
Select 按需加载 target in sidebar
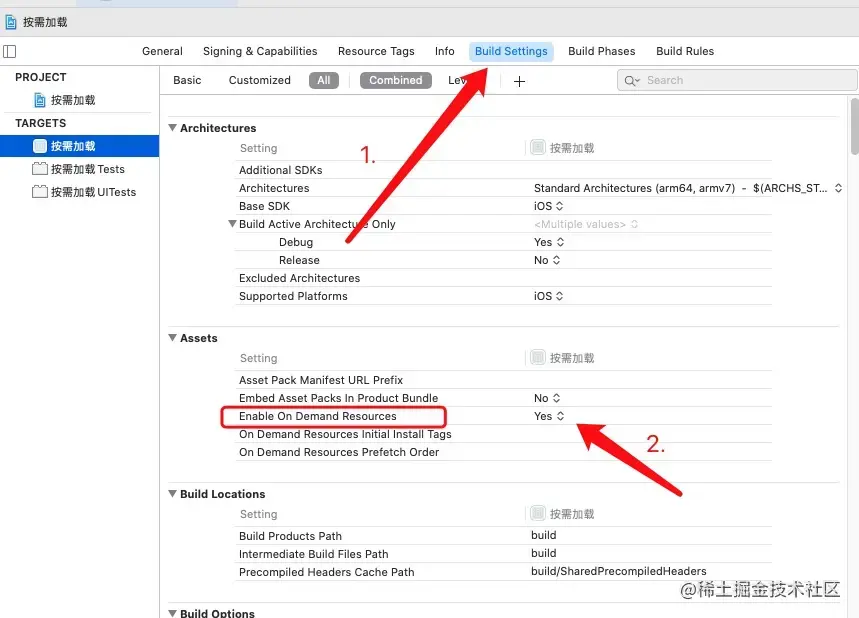[79, 146]
